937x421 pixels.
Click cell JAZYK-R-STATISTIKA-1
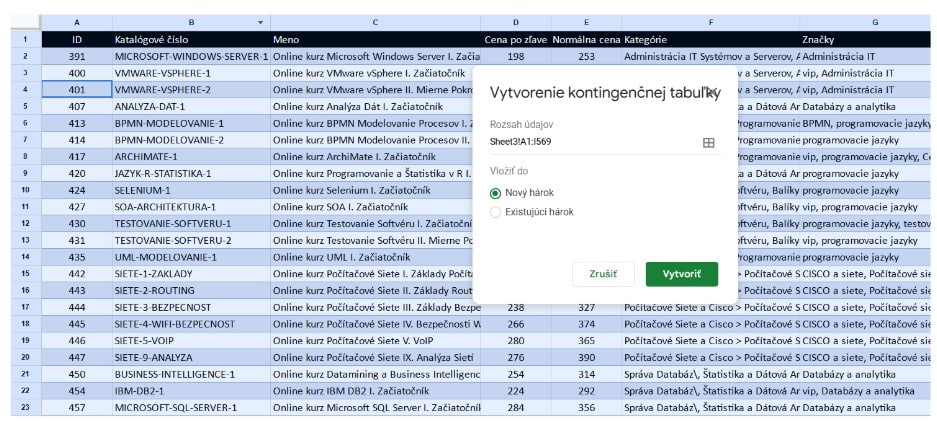(x=191, y=174)
